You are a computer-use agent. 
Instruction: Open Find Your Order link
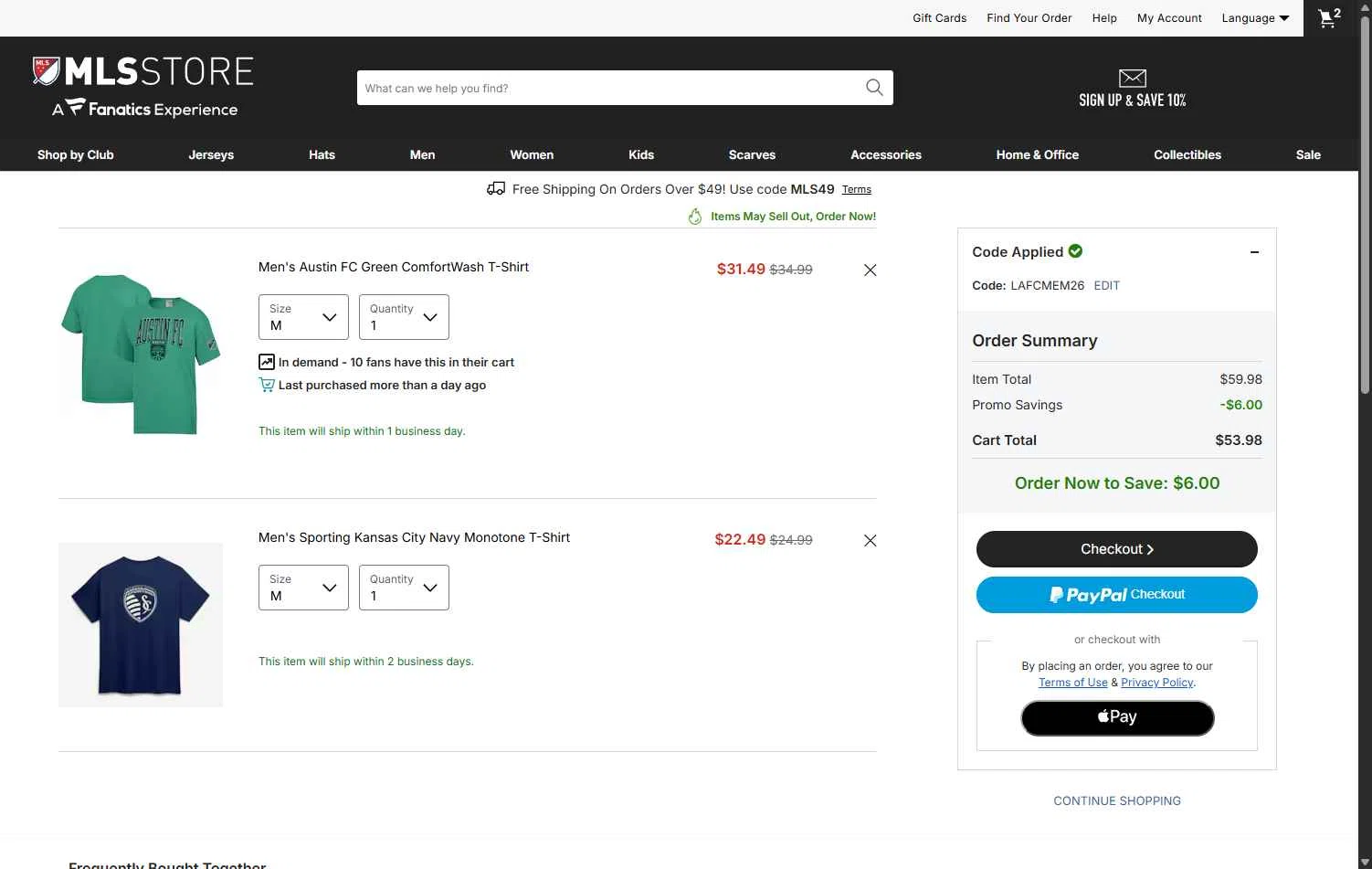[1029, 18]
